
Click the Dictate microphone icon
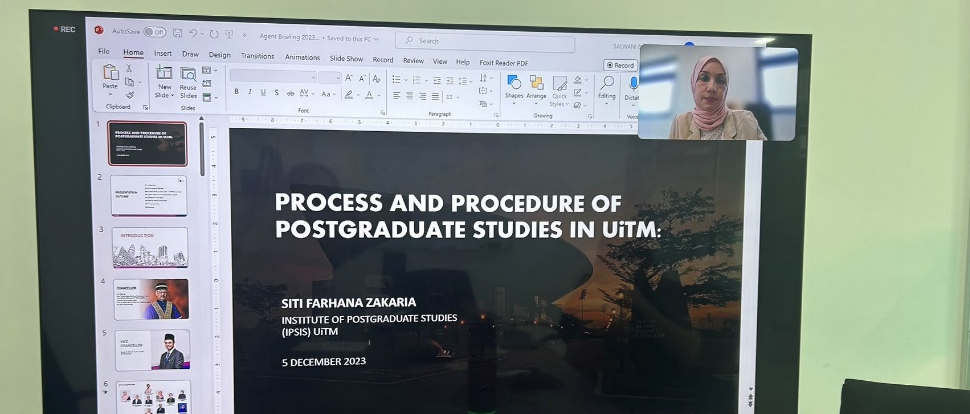(x=633, y=84)
